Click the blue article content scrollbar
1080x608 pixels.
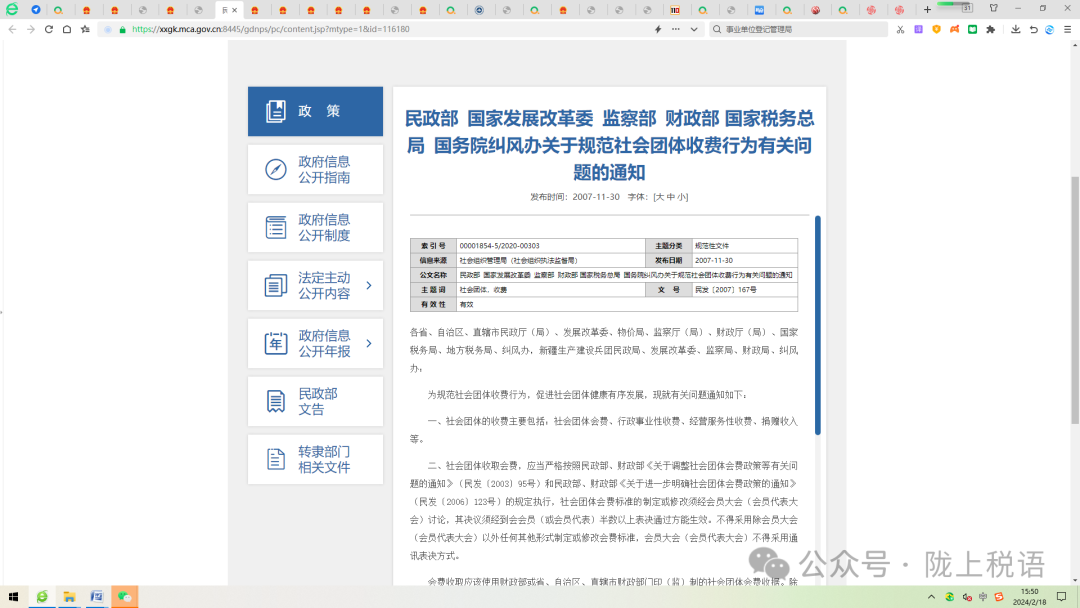coord(818,325)
